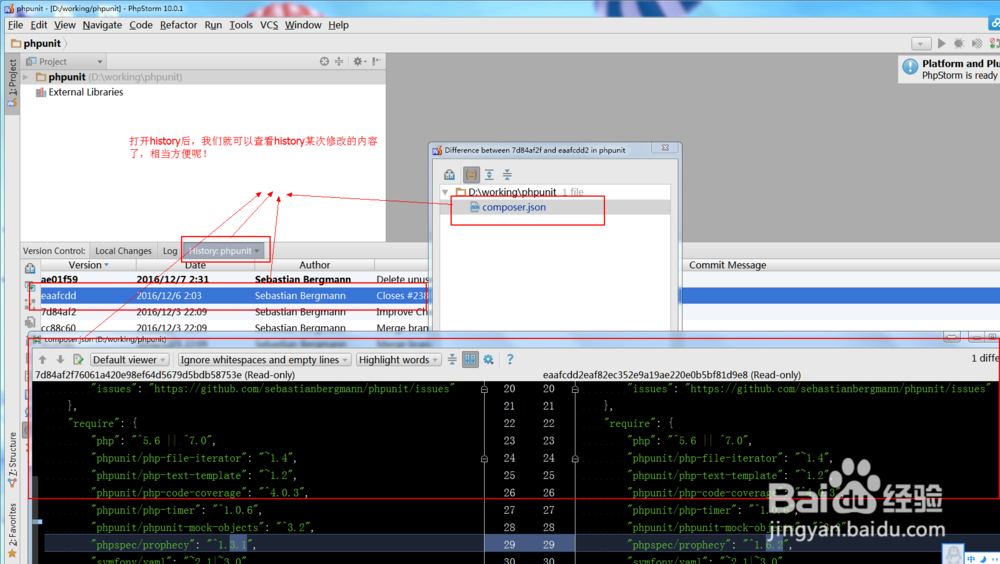Switch to the Log tab

(x=170, y=251)
